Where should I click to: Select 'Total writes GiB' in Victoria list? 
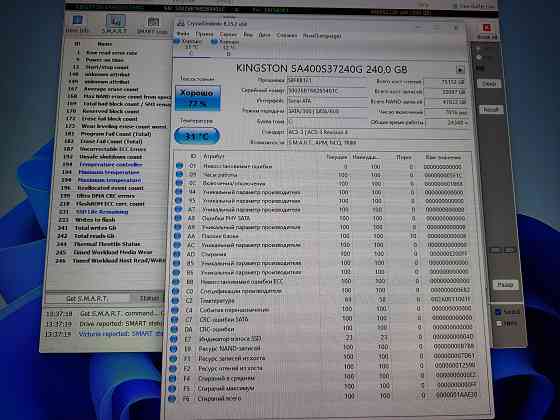[95, 228]
